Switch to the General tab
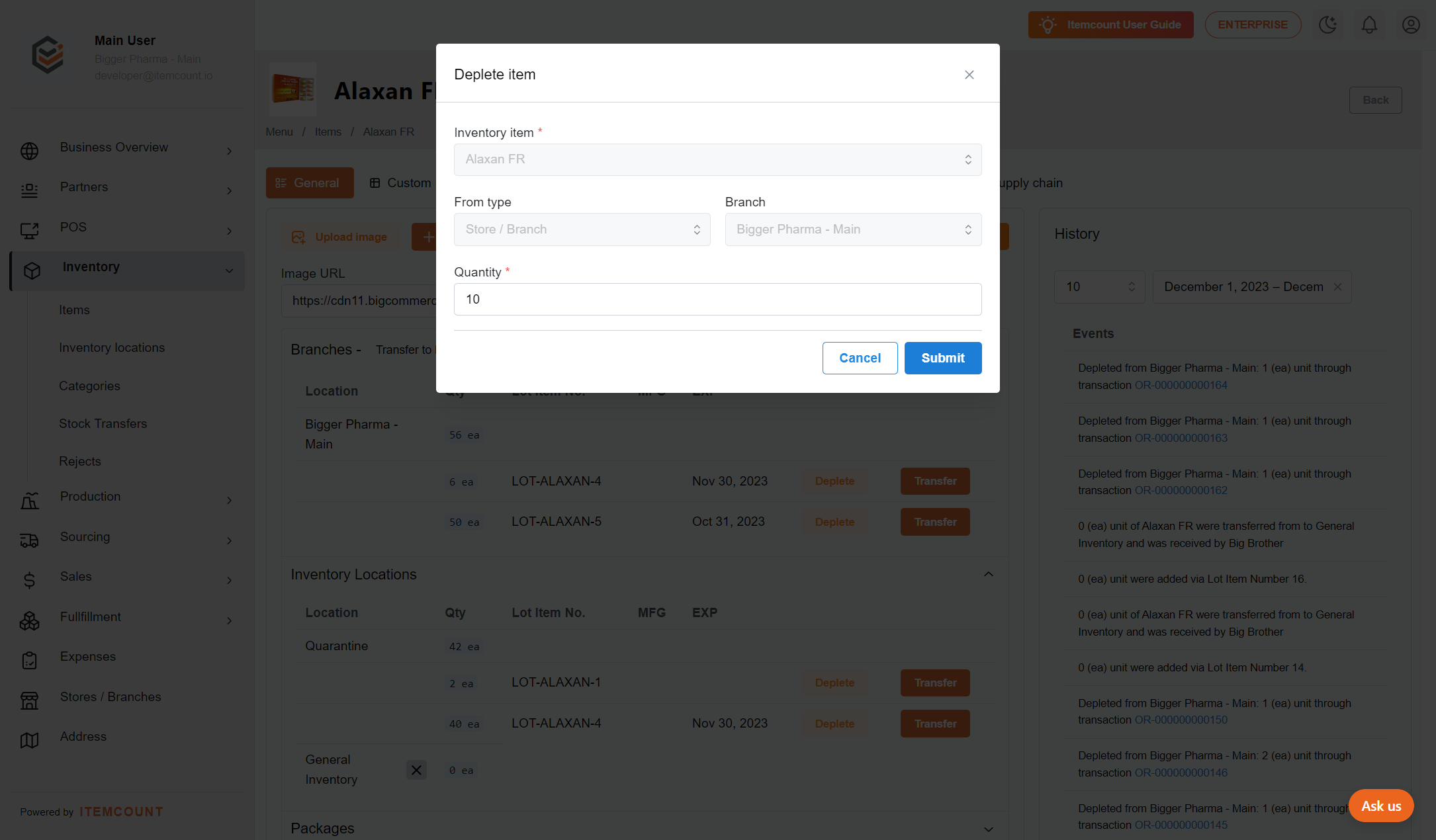1436x840 pixels. pyautogui.click(x=310, y=183)
